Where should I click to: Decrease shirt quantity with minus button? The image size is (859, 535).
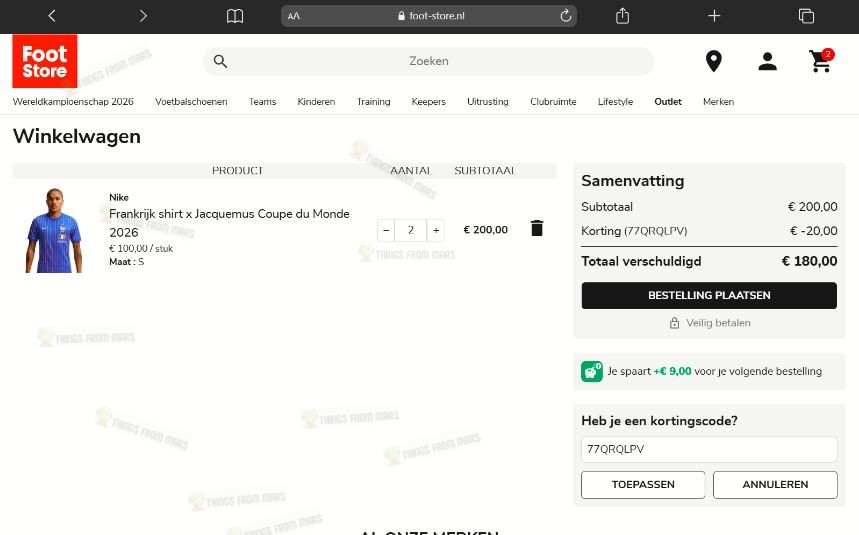[x=386, y=230]
